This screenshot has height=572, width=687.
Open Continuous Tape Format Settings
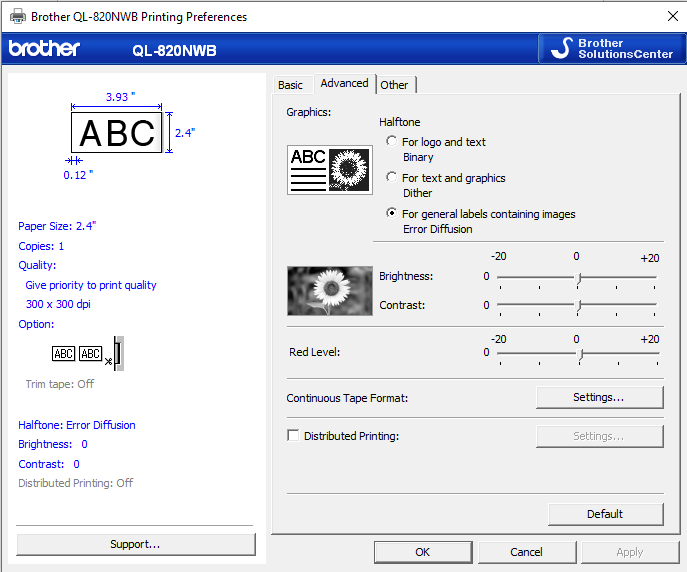pos(599,397)
